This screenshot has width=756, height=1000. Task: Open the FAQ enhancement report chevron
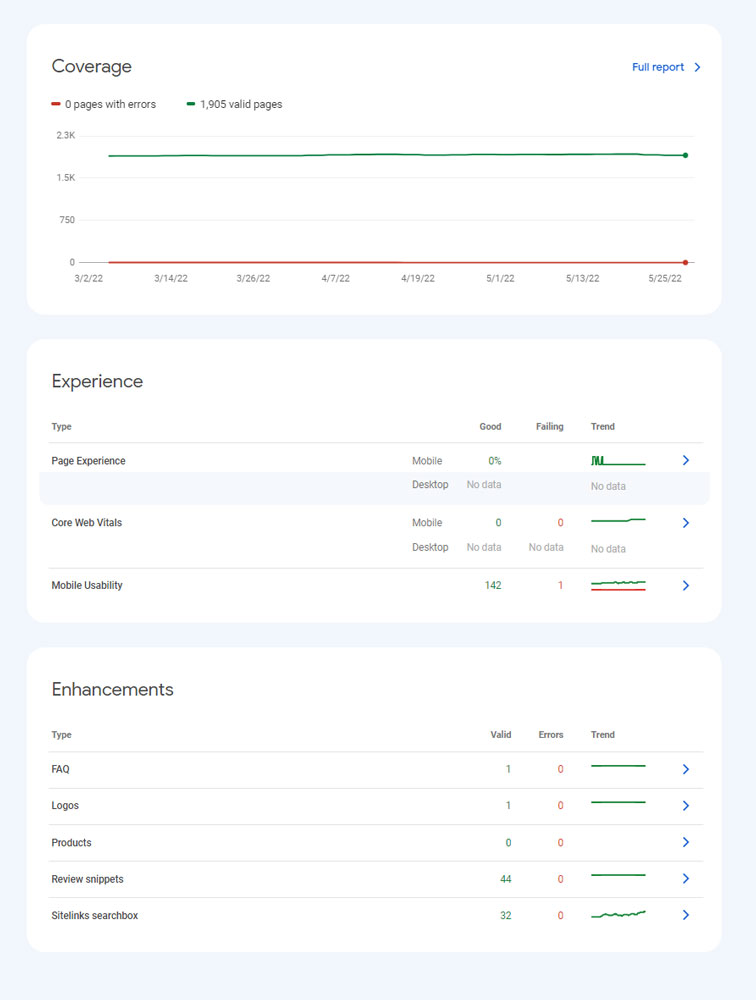pyautogui.click(x=686, y=769)
